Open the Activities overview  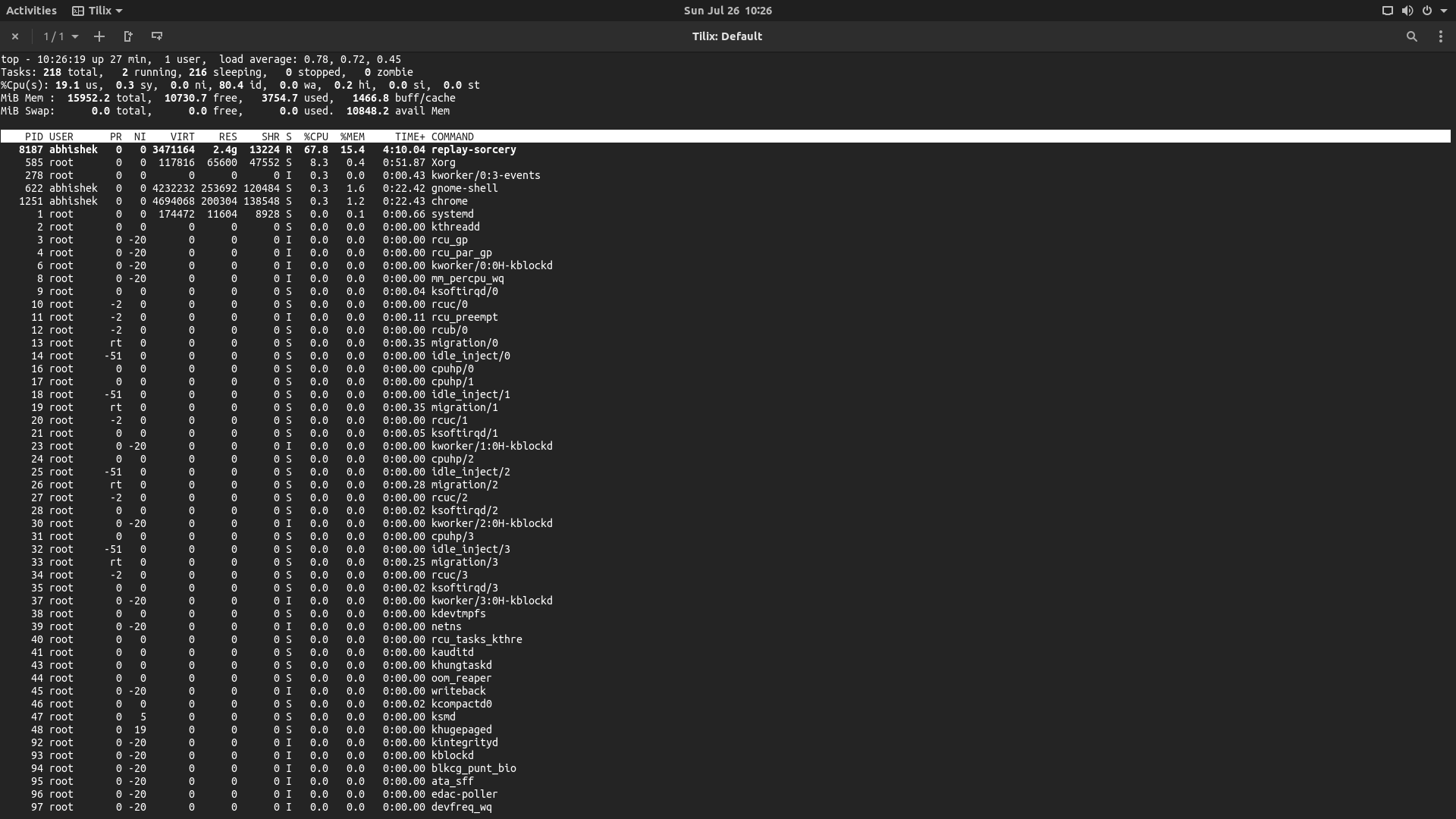coord(31,11)
